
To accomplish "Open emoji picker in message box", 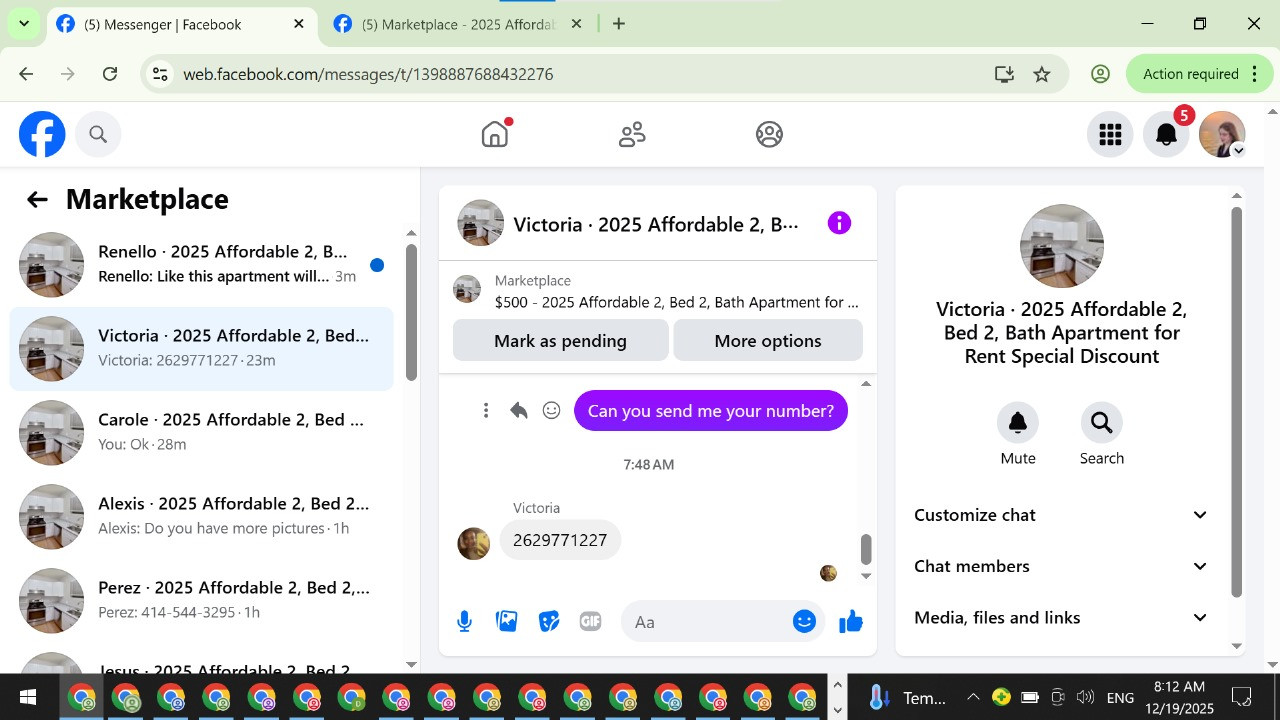I will coord(805,622).
